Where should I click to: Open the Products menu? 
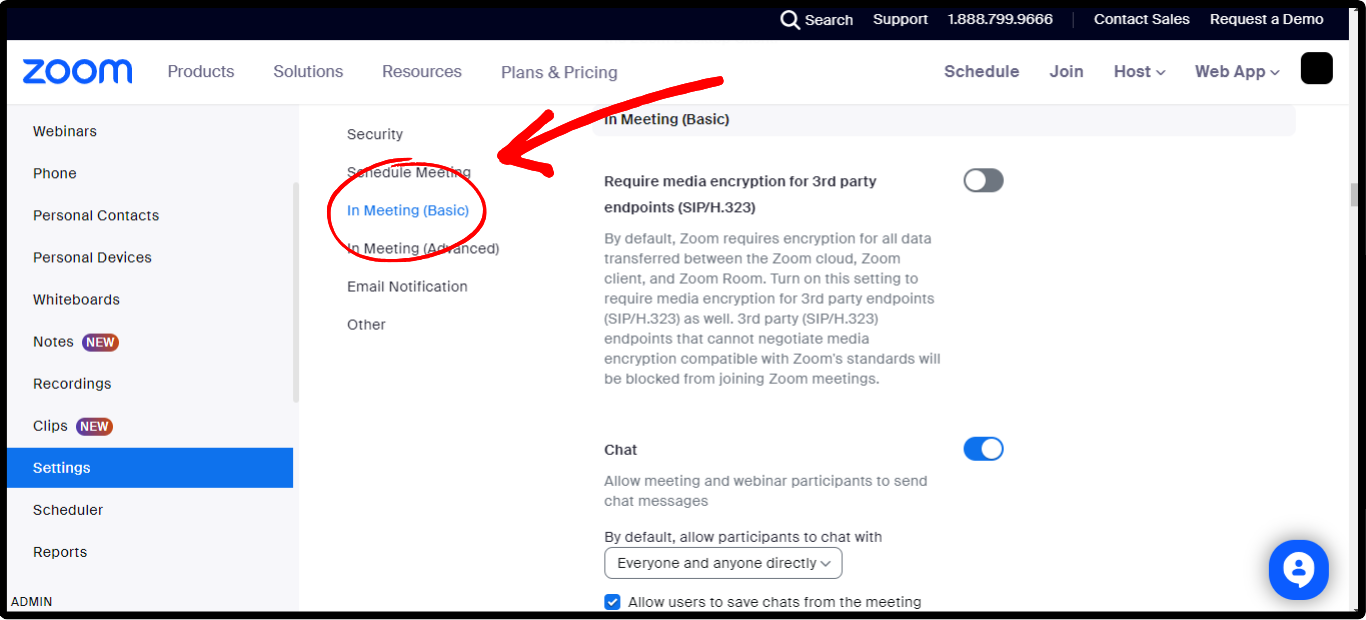point(201,72)
